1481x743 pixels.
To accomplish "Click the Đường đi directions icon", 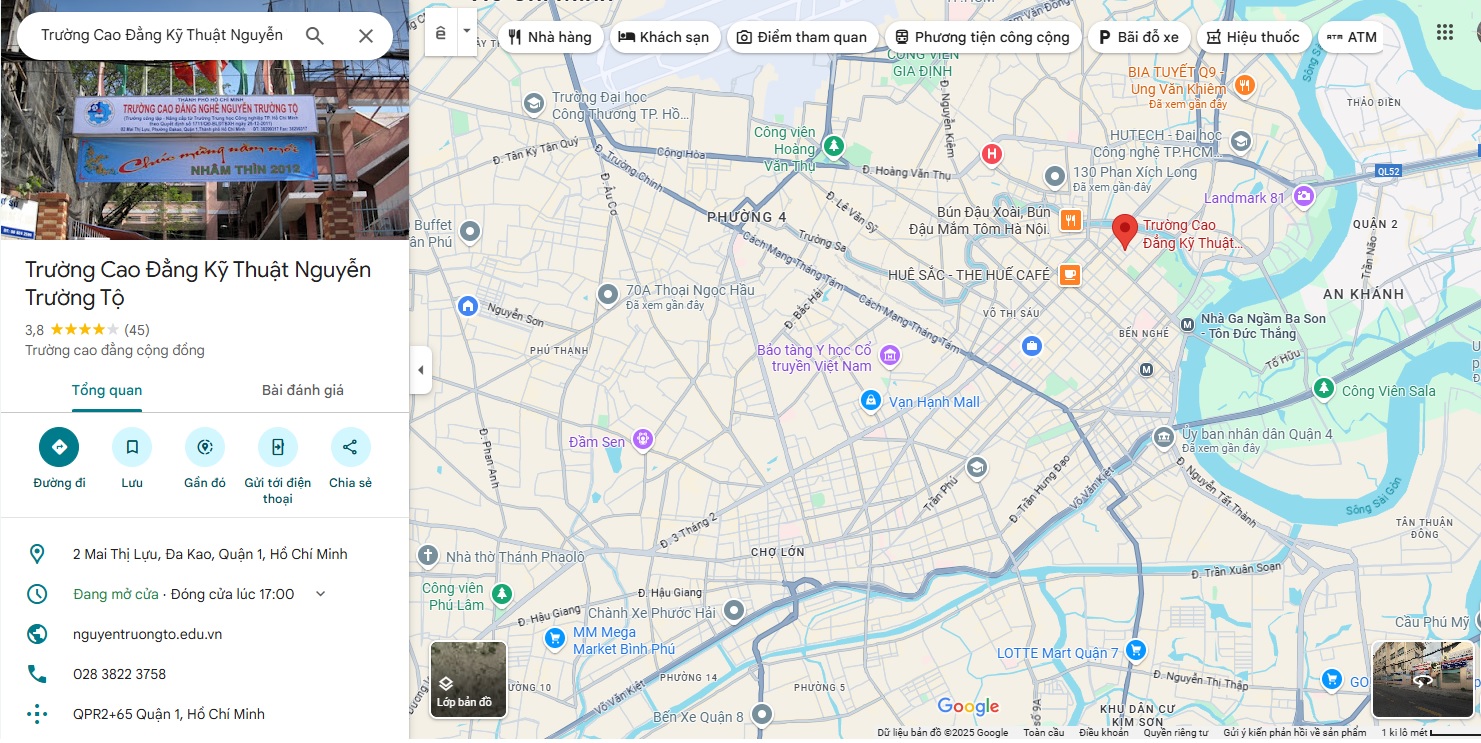I will (x=59, y=447).
